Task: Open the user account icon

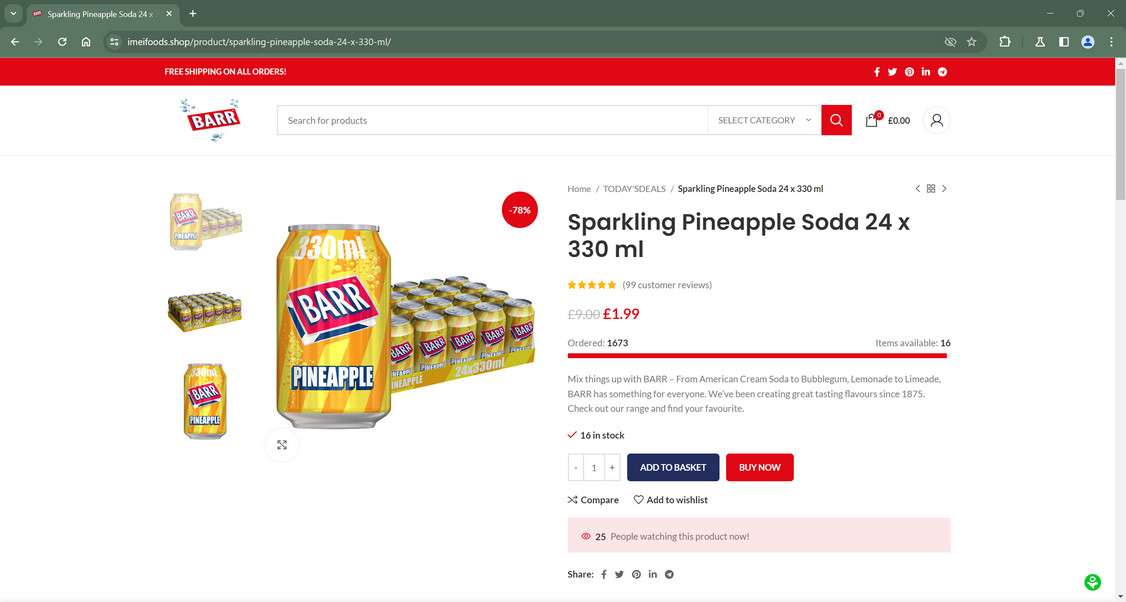Action: 936,119
